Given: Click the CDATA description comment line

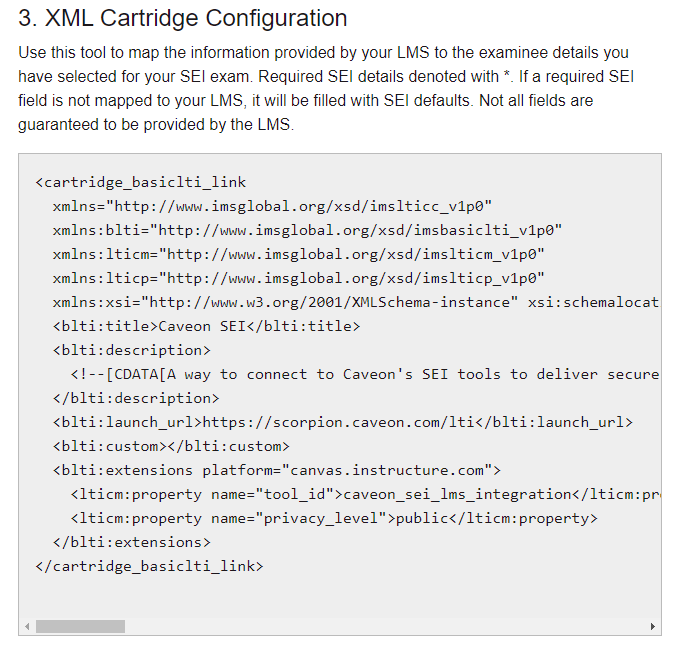Looking at the screenshot, I should pyautogui.click(x=365, y=374).
